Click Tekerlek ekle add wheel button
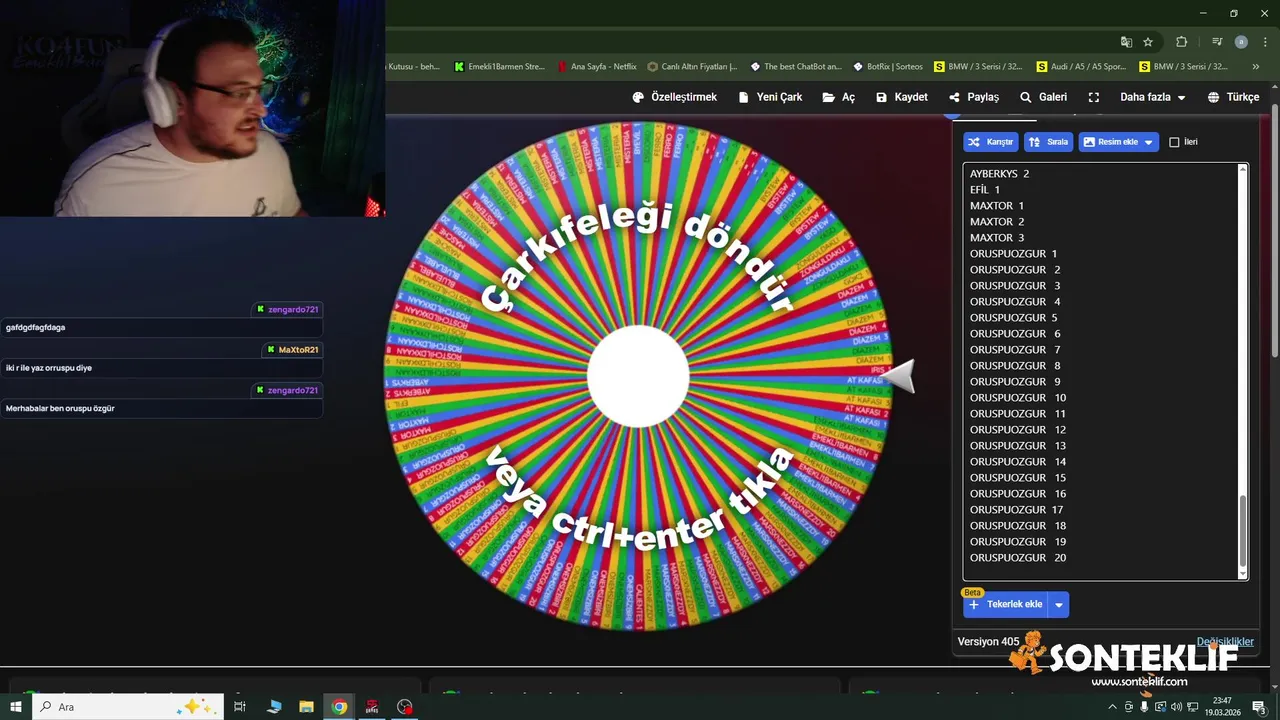 click(x=1005, y=604)
